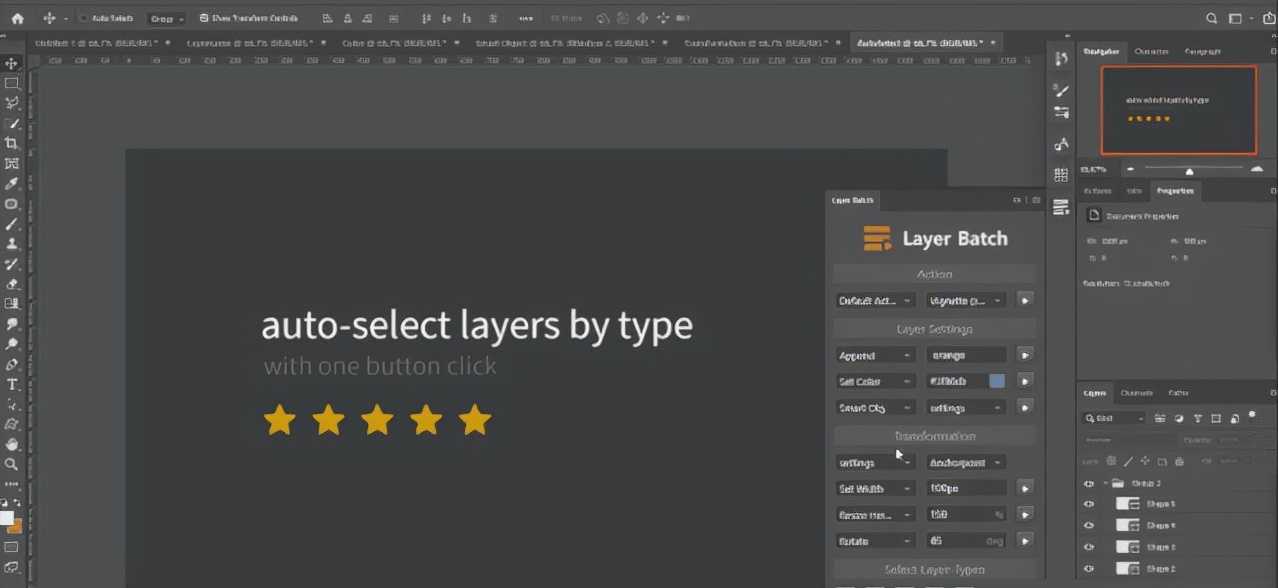Run the Rotate action play button
1278x588 pixels.
point(1025,540)
